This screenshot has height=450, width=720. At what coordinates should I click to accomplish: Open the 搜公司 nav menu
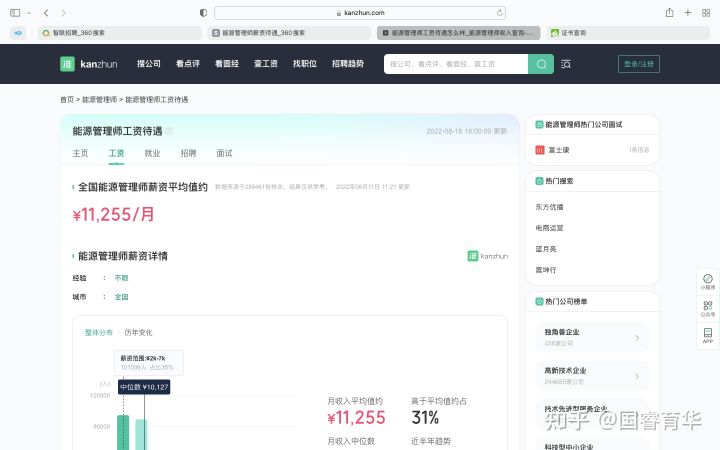(x=149, y=64)
